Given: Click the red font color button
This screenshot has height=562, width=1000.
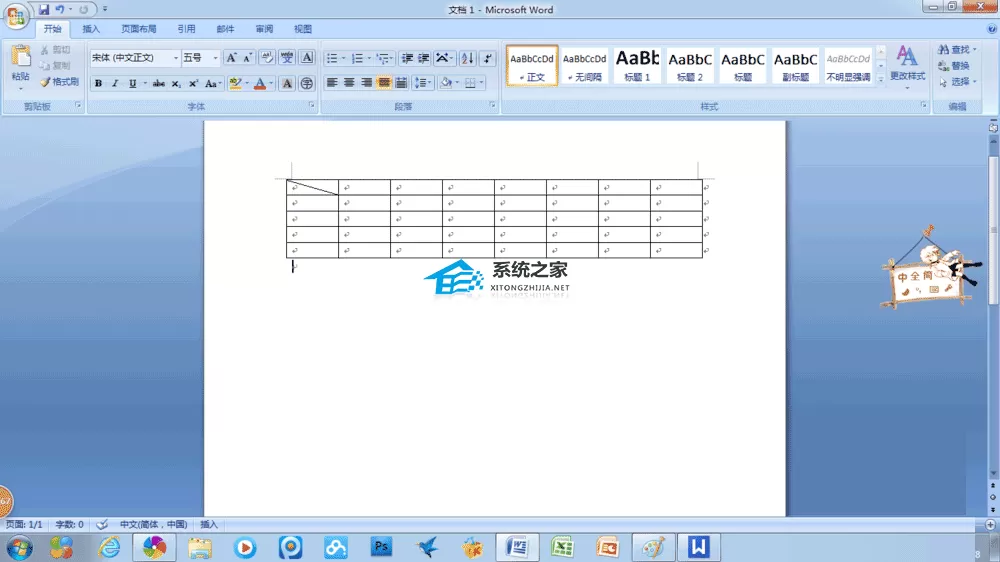Looking at the screenshot, I should (260, 84).
